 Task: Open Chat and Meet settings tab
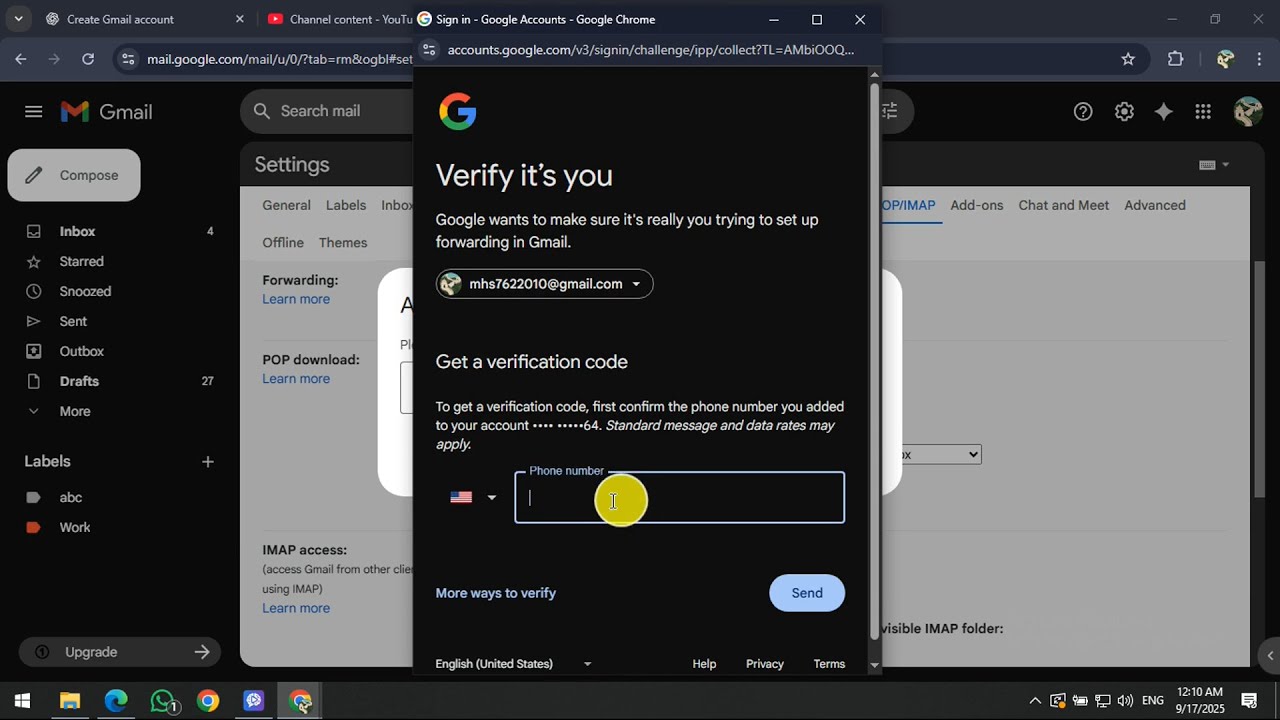point(1064,205)
